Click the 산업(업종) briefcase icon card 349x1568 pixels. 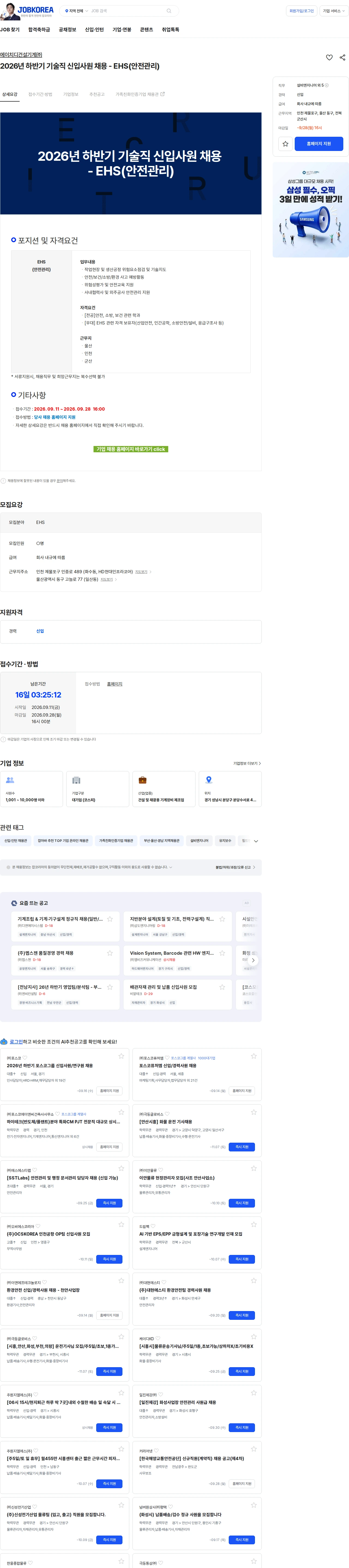(x=164, y=789)
